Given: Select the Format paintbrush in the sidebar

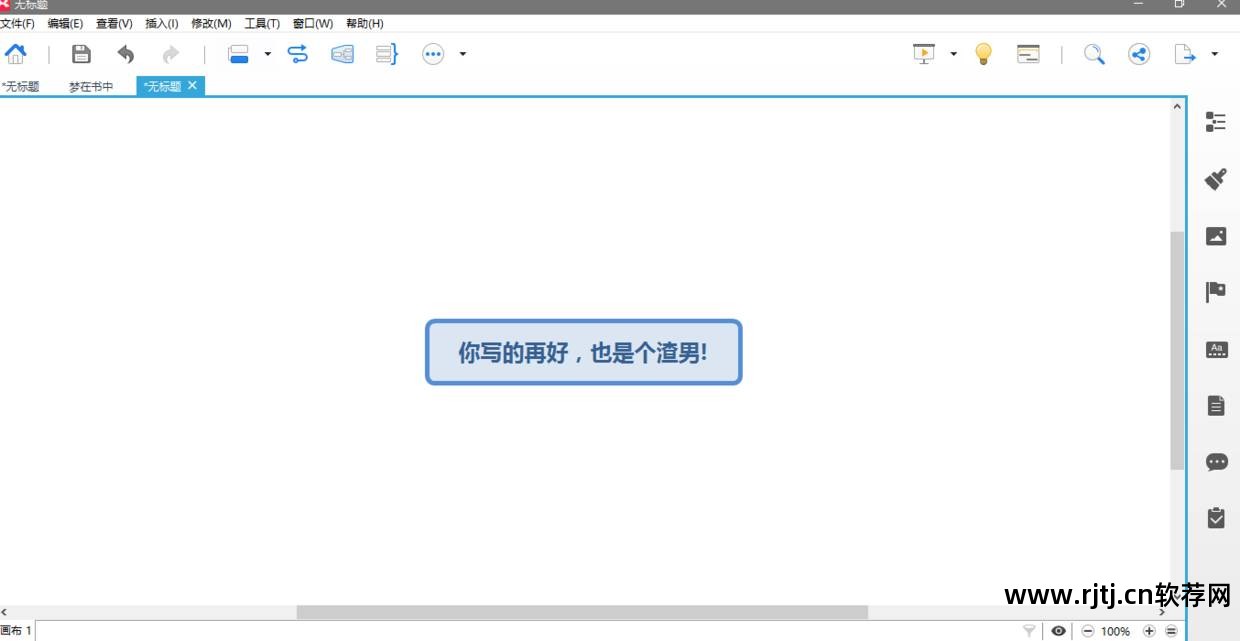Looking at the screenshot, I should click(1216, 179).
